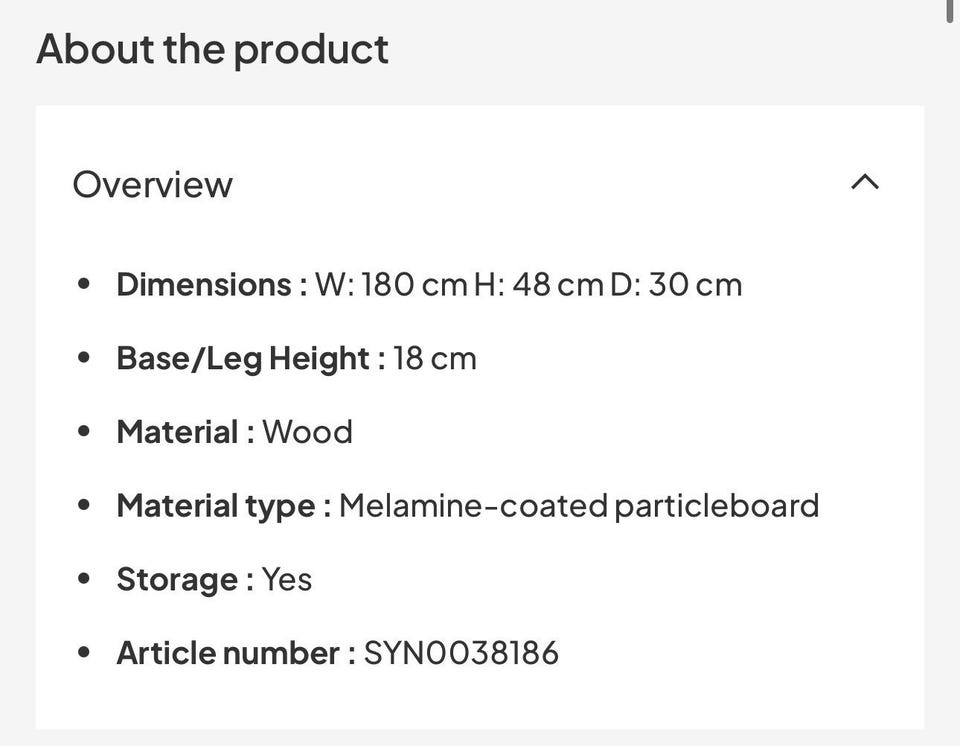Viewport: 960px width, 746px height.
Task: Click the Melamine-coated particleboard text
Action: click(x=579, y=506)
